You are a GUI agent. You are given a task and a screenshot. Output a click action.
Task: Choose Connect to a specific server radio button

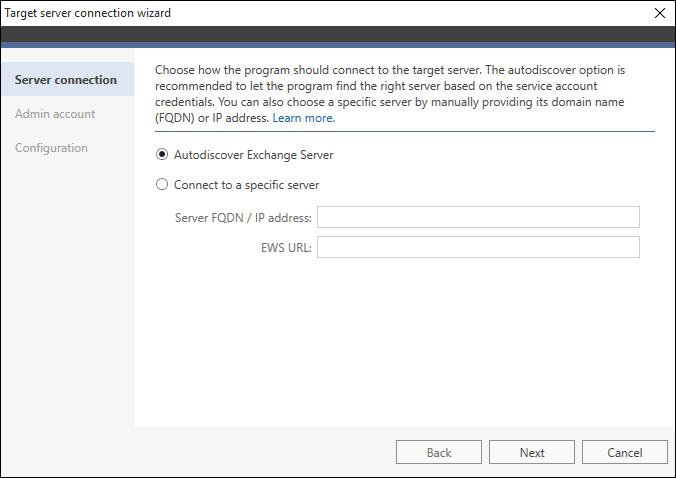162,184
